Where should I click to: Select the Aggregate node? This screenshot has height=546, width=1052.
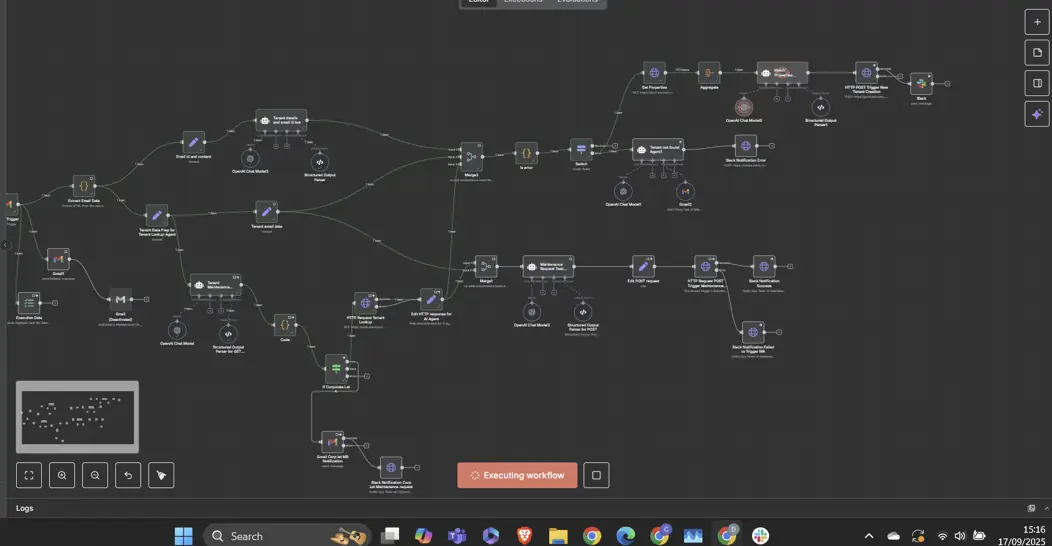tap(709, 72)
